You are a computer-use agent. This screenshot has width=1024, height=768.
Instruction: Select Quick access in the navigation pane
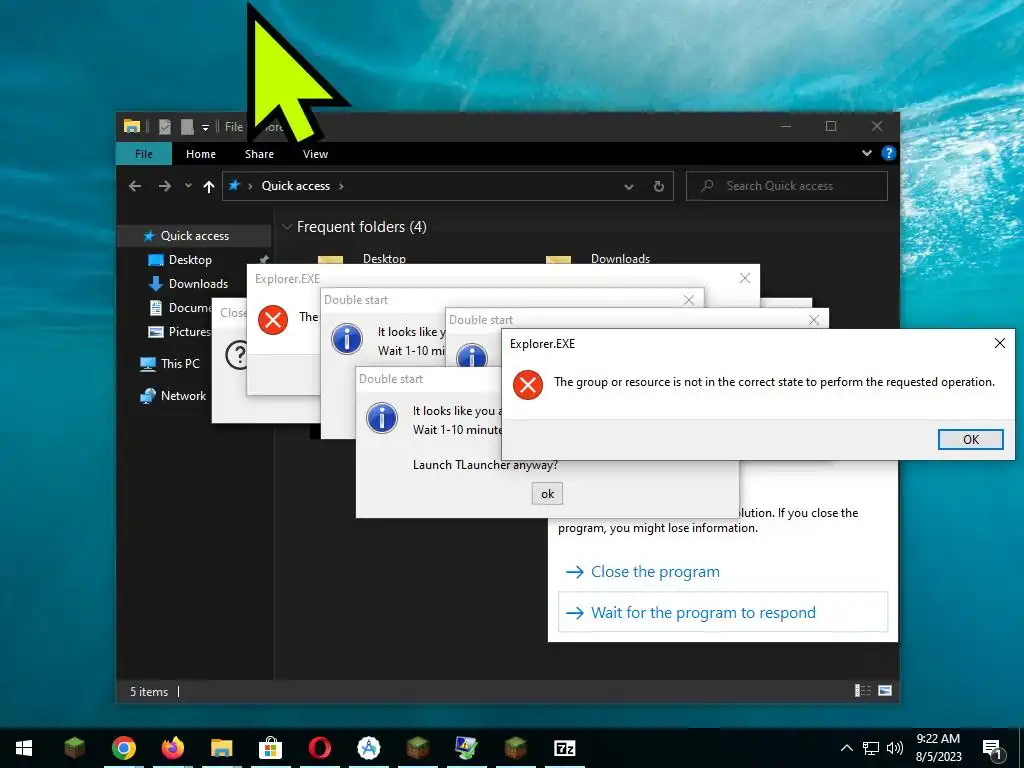[x=194, y=236]
